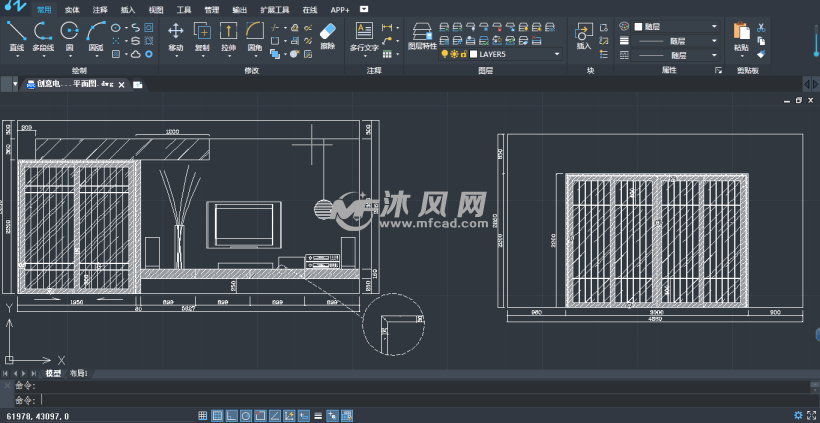The width and height of the screenshot is (820, 423).
Task: Click the new drawing tab button
Action: point(138,85)
